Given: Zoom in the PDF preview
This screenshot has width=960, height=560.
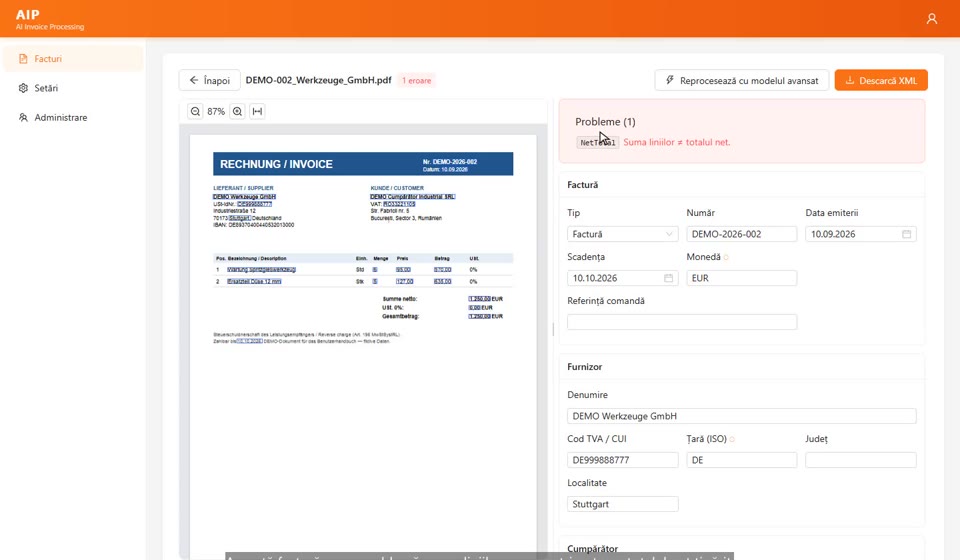Looking at the screenshot, I should coord(238,111).
